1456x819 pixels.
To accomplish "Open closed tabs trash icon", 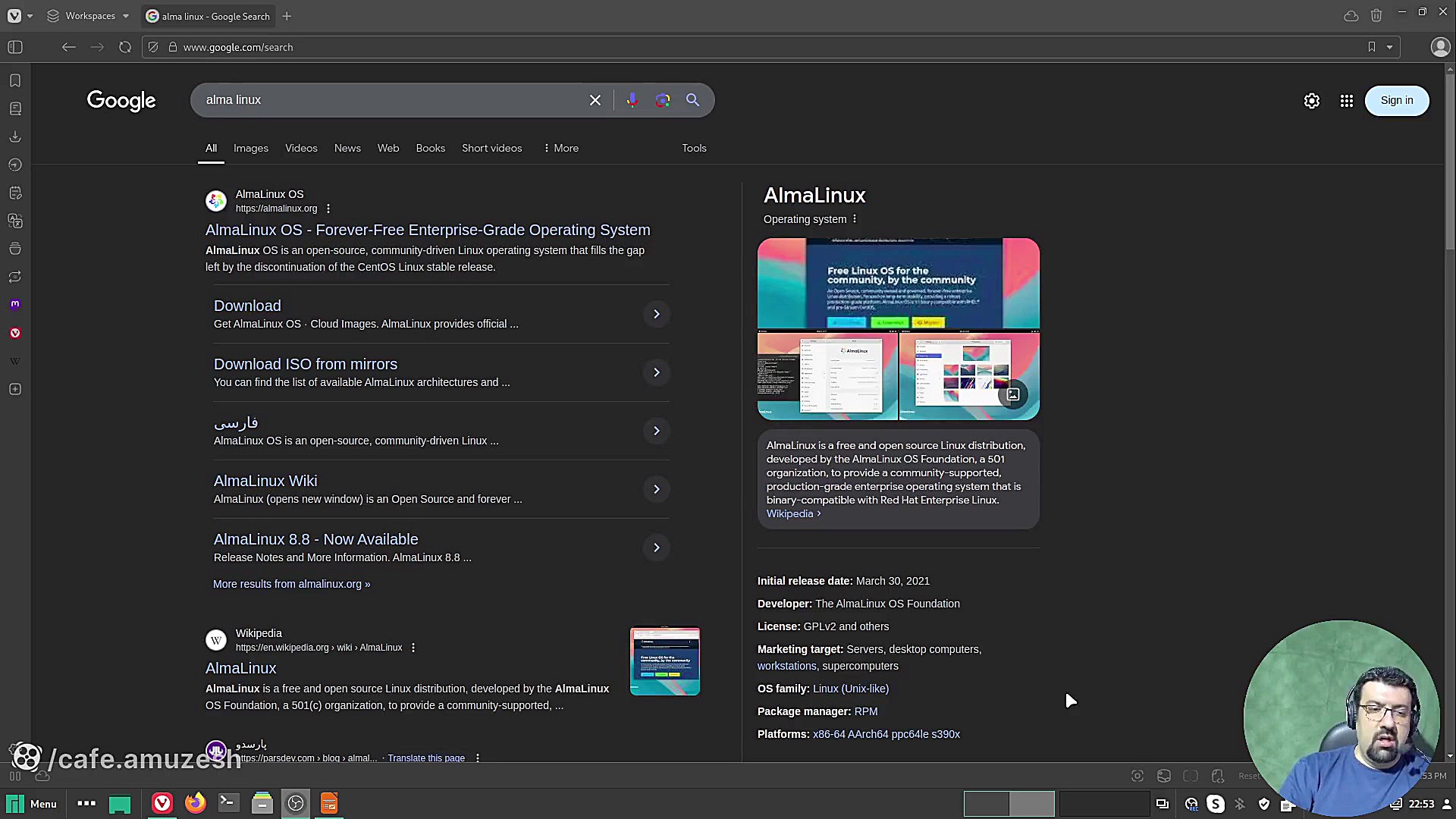I will [1376, 16].
